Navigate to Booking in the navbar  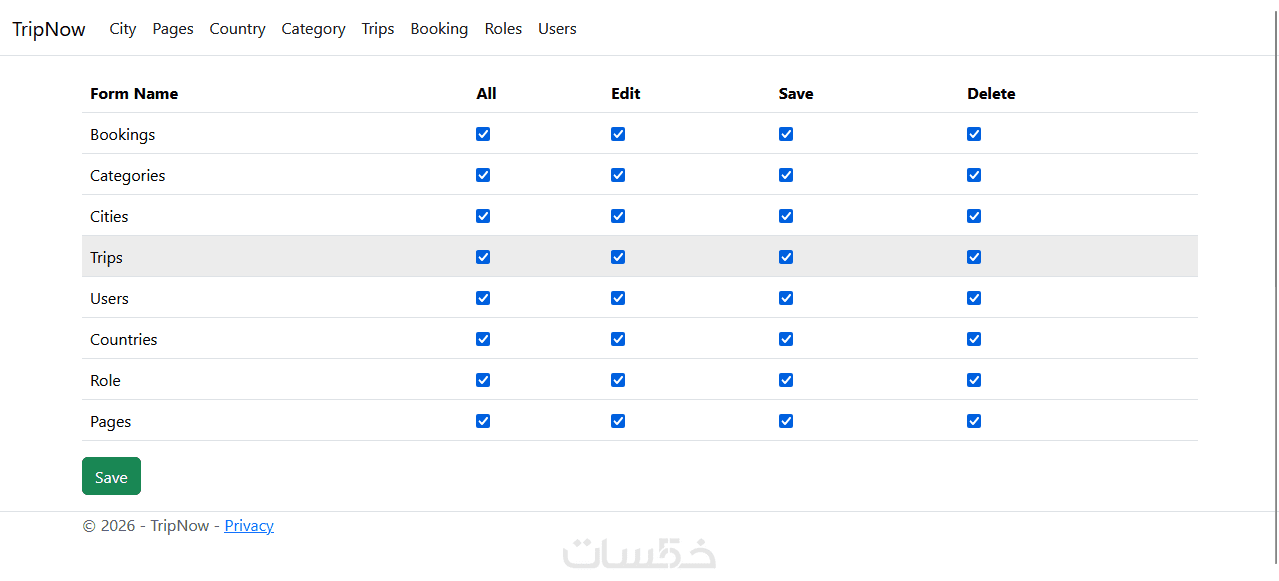[x=439, y=29]
